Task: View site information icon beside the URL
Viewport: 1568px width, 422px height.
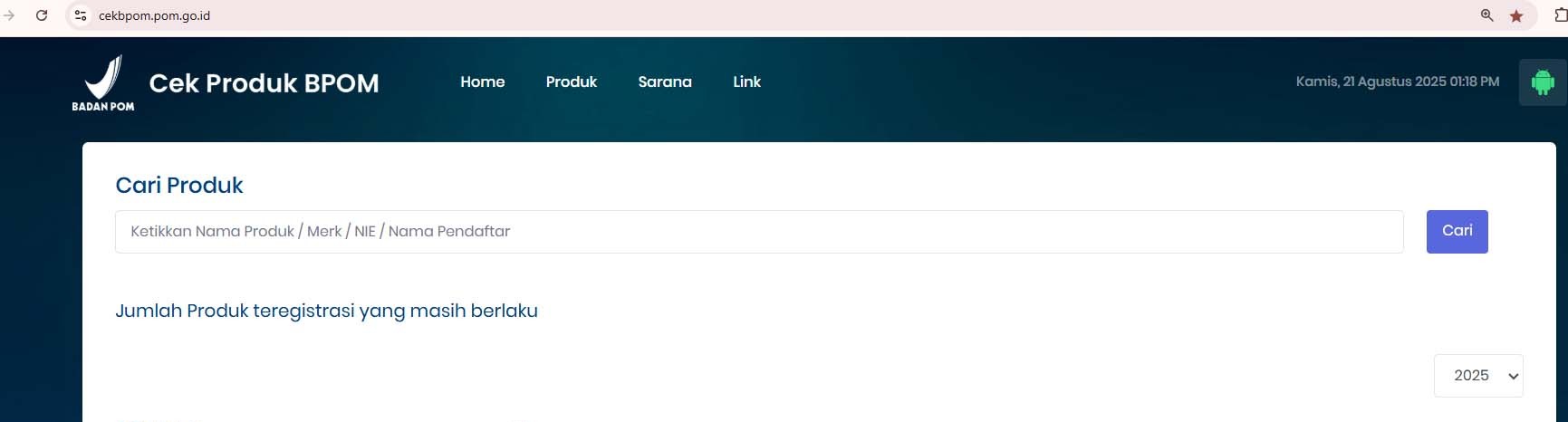Action: [x=81, y=15]
